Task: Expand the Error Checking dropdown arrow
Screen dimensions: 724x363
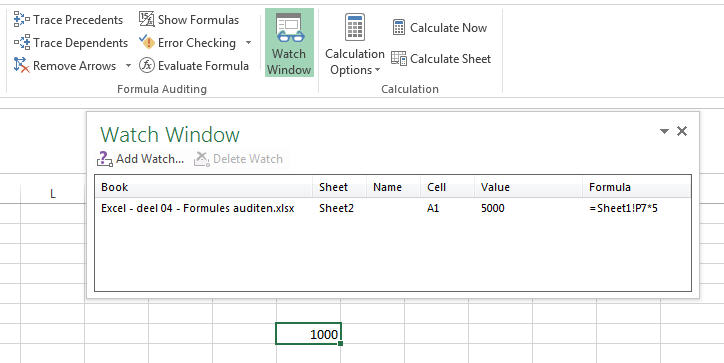Action: point(248,43)
